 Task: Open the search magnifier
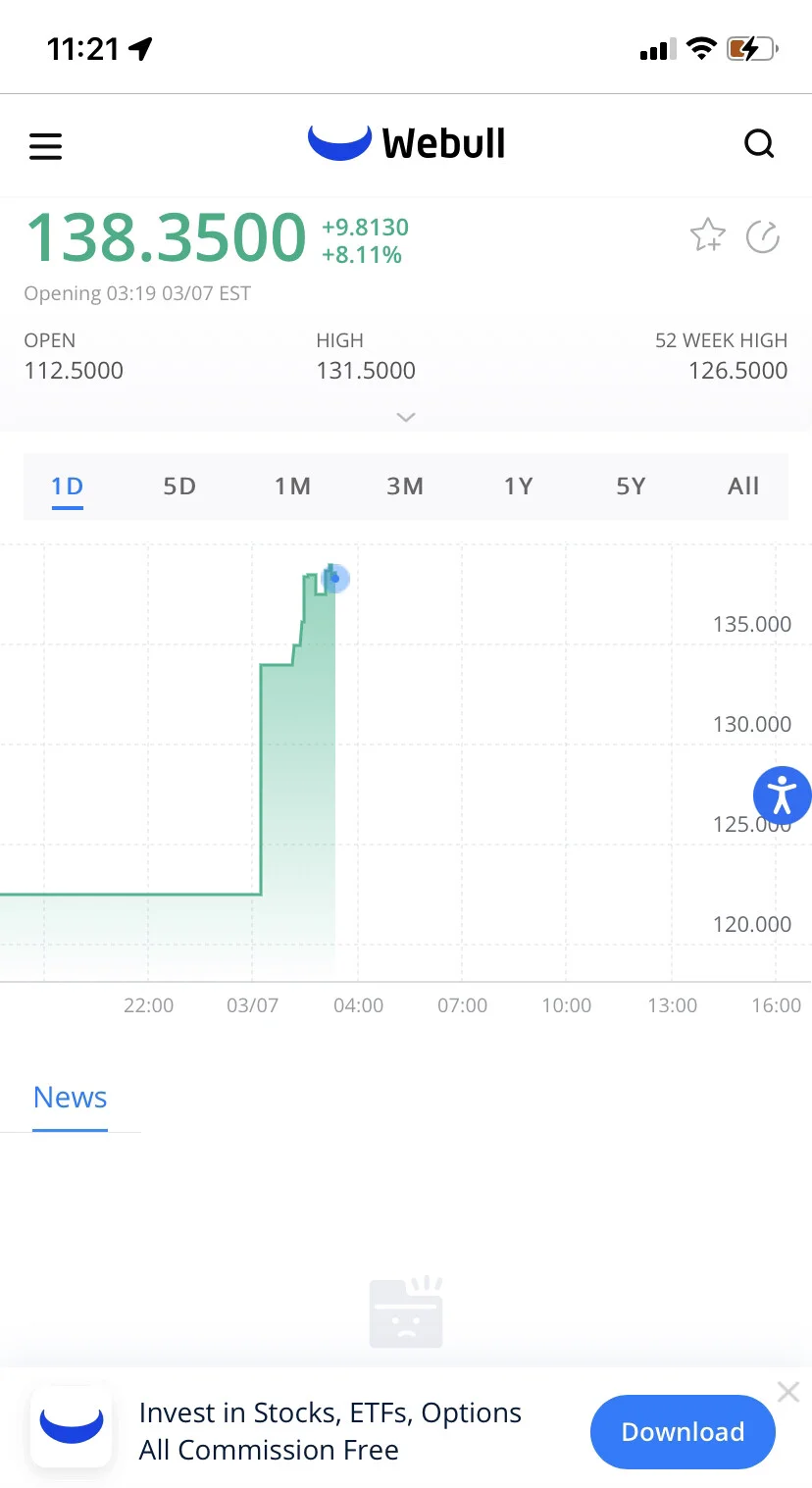click(759, 144)
